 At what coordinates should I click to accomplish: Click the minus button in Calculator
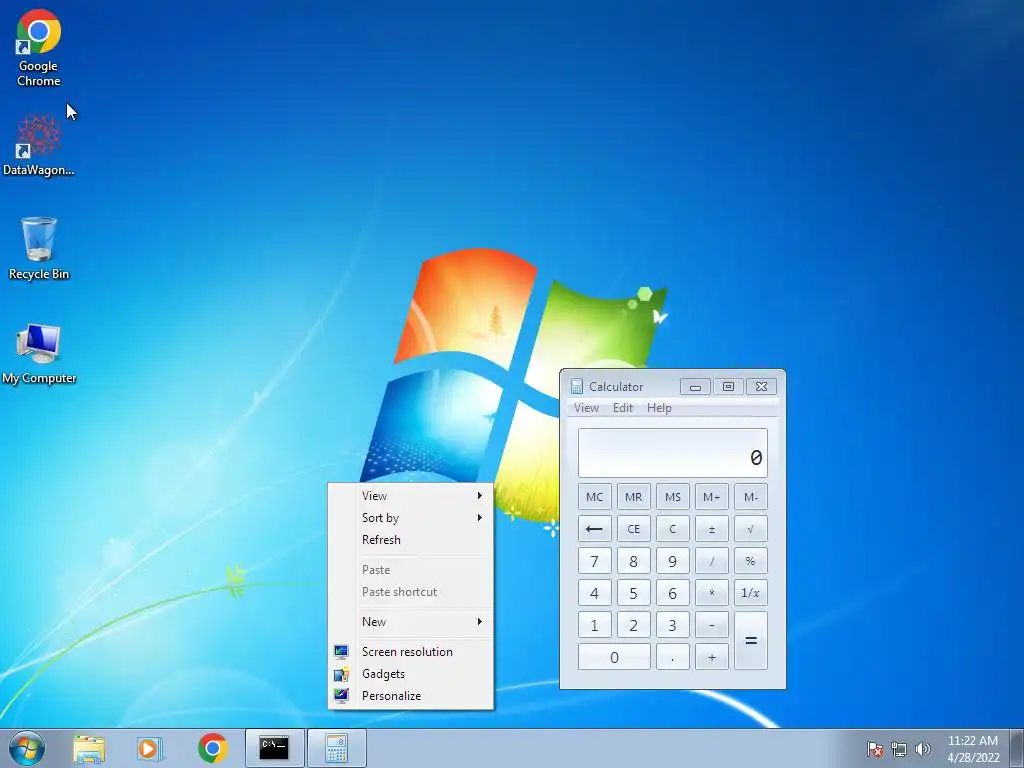click(712, 625)
